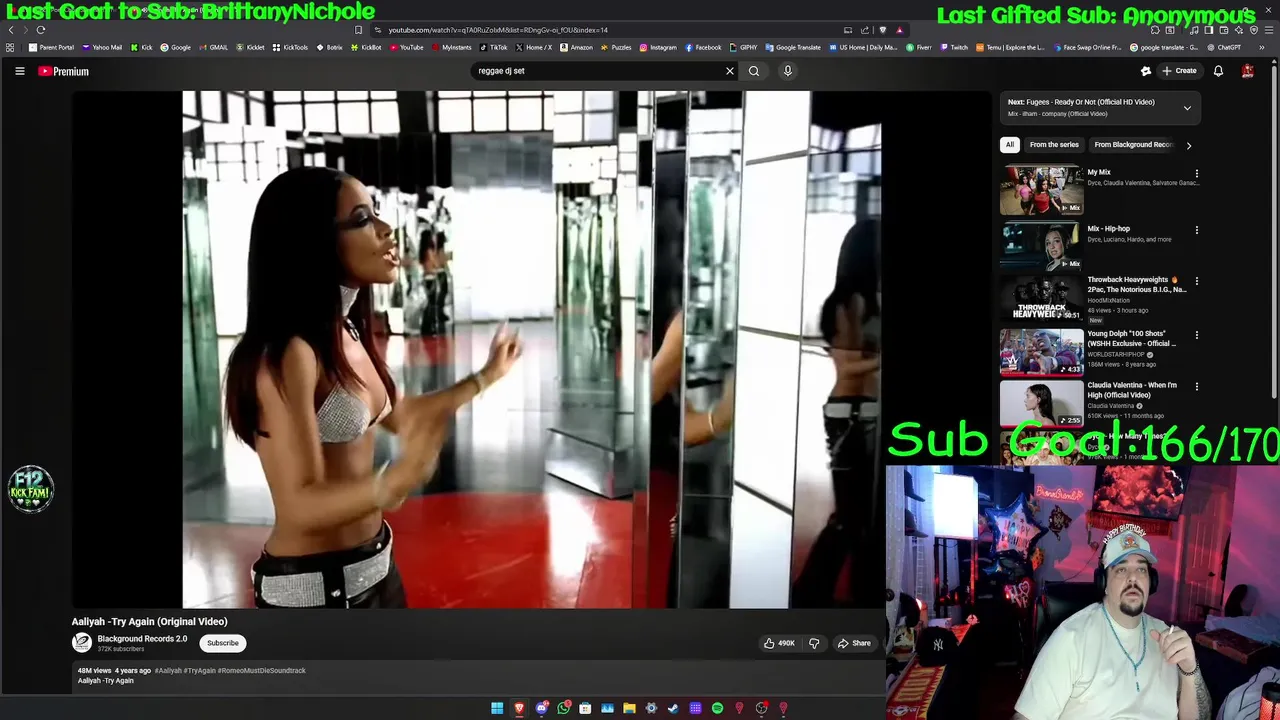Open File Explorer from taskbar
The height and width of the screenshot is (720, 1280).
click(629, 708)
